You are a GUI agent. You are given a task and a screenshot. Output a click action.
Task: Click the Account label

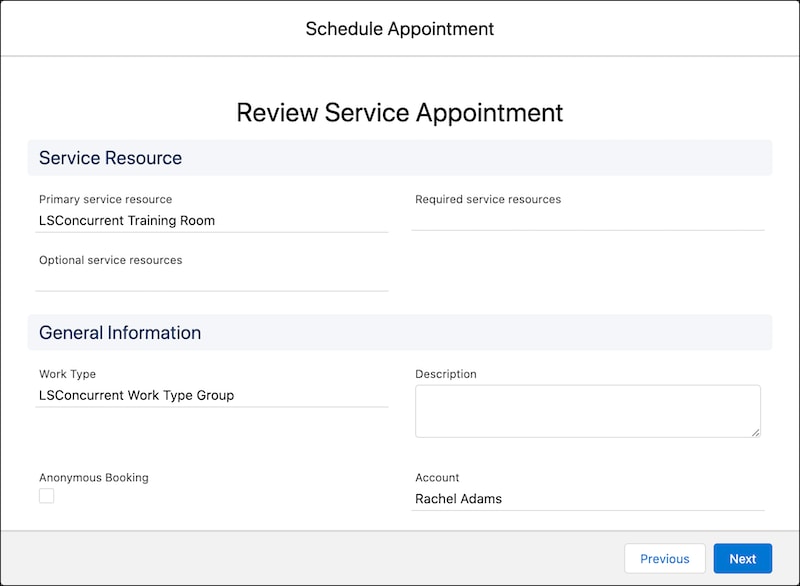(437, 477)
